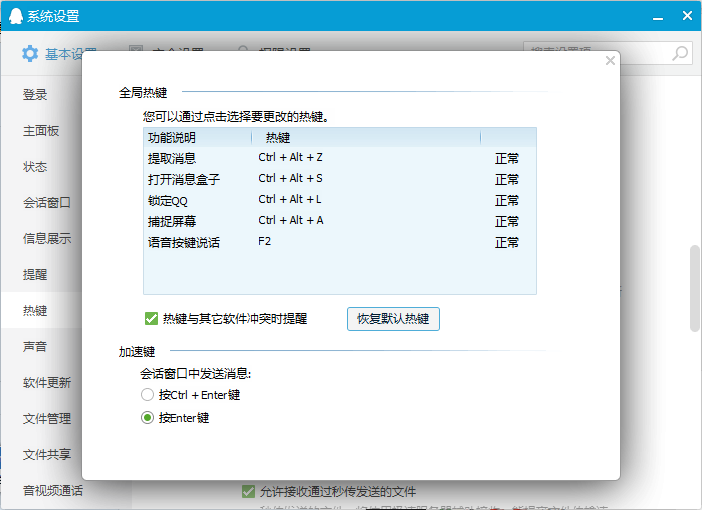Viewport: 702px width, 510px height.
Task: Click the Ctrl + Alt + L hotkey value
Action: tap(290, 199)
